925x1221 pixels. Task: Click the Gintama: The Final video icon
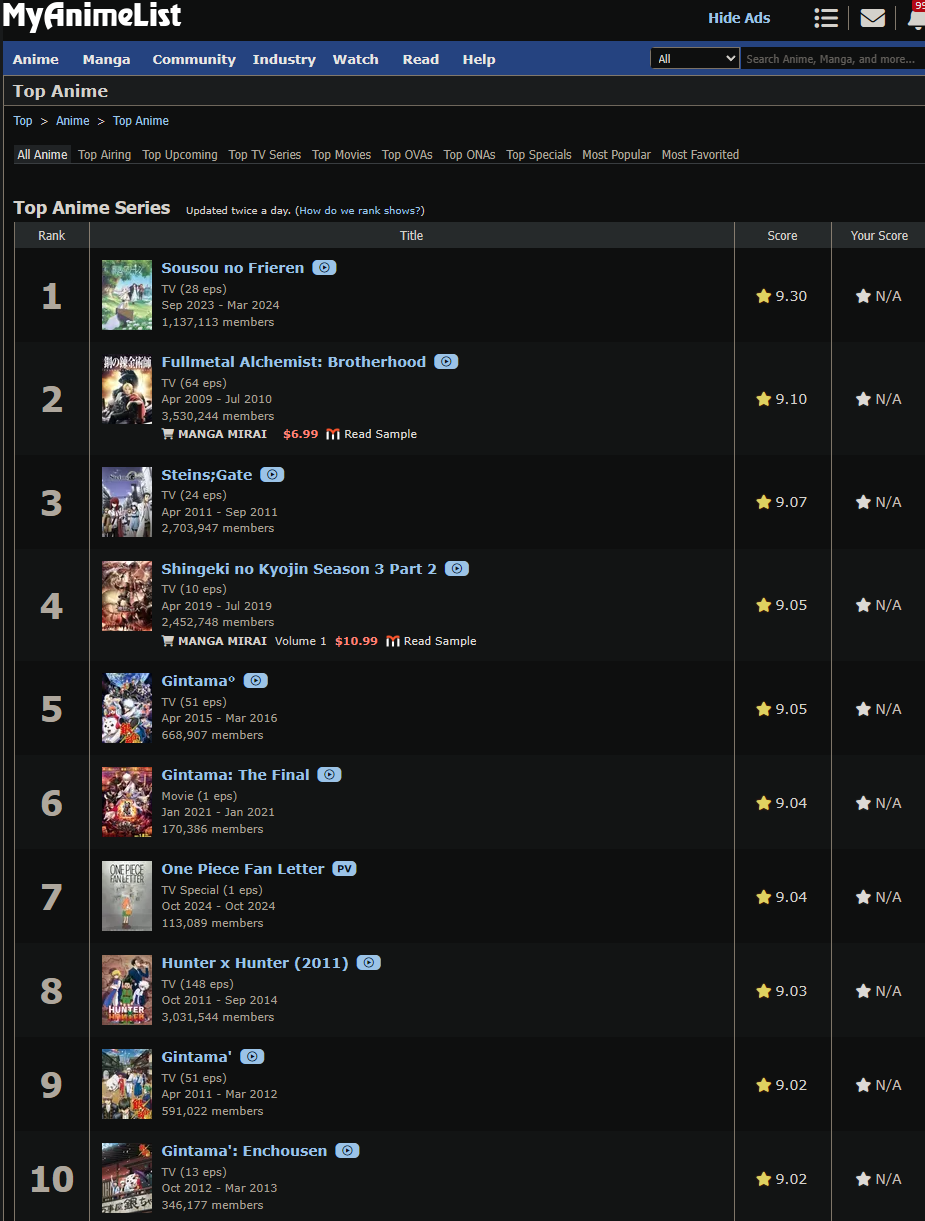(330, 775)
